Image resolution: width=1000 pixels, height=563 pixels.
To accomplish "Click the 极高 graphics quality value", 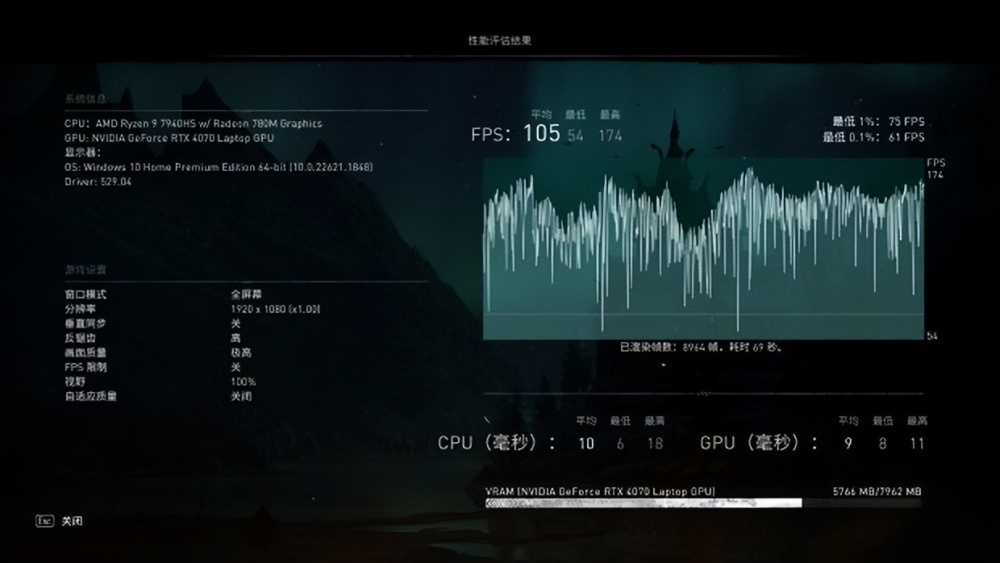I will point(241,353).
